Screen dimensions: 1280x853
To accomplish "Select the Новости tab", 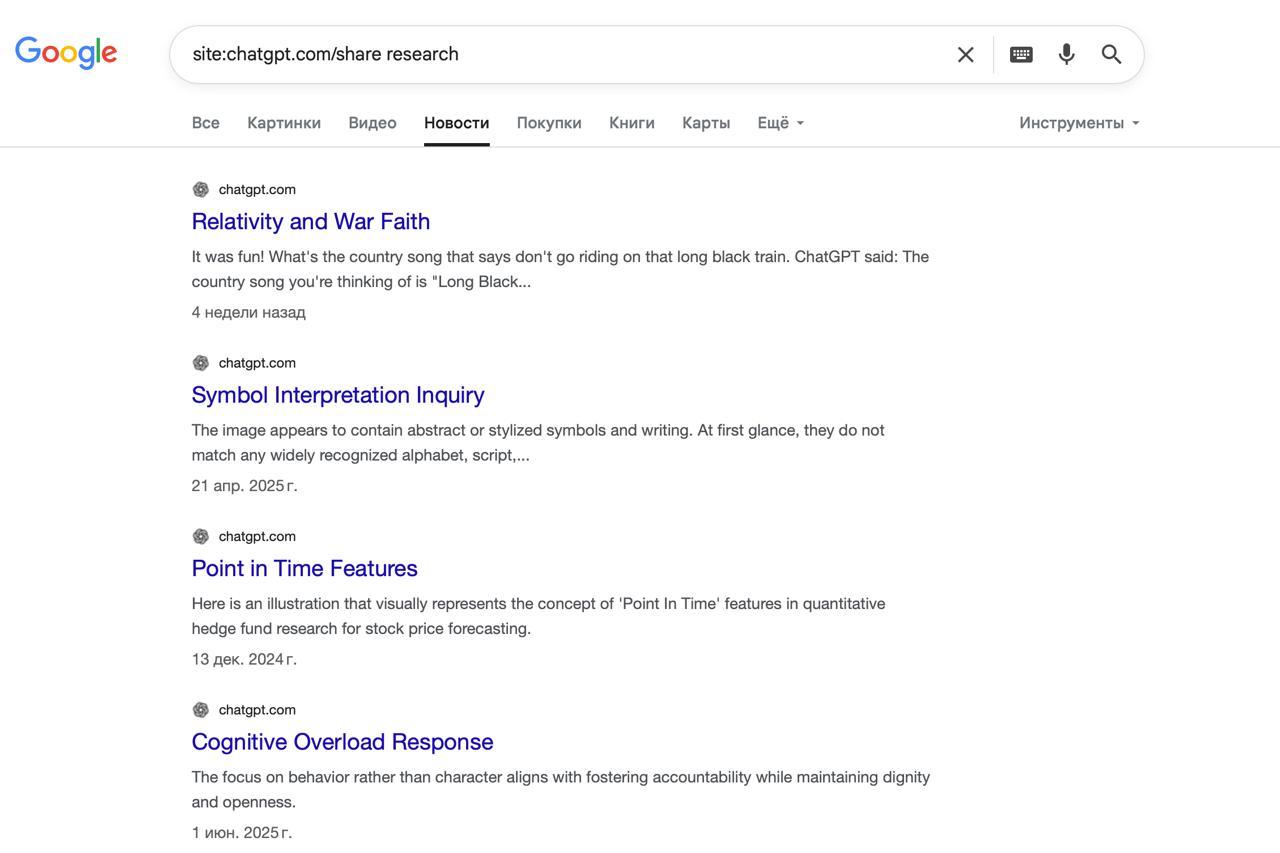I will [457, 123].
